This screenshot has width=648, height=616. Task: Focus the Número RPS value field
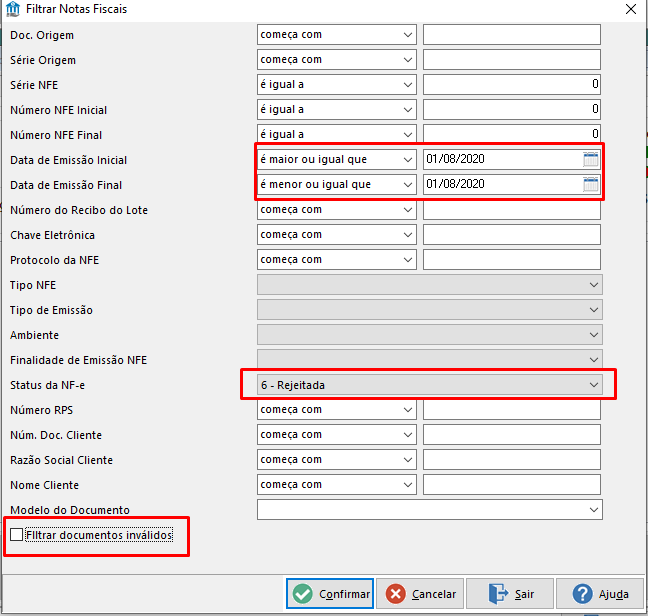pos(512,410)
